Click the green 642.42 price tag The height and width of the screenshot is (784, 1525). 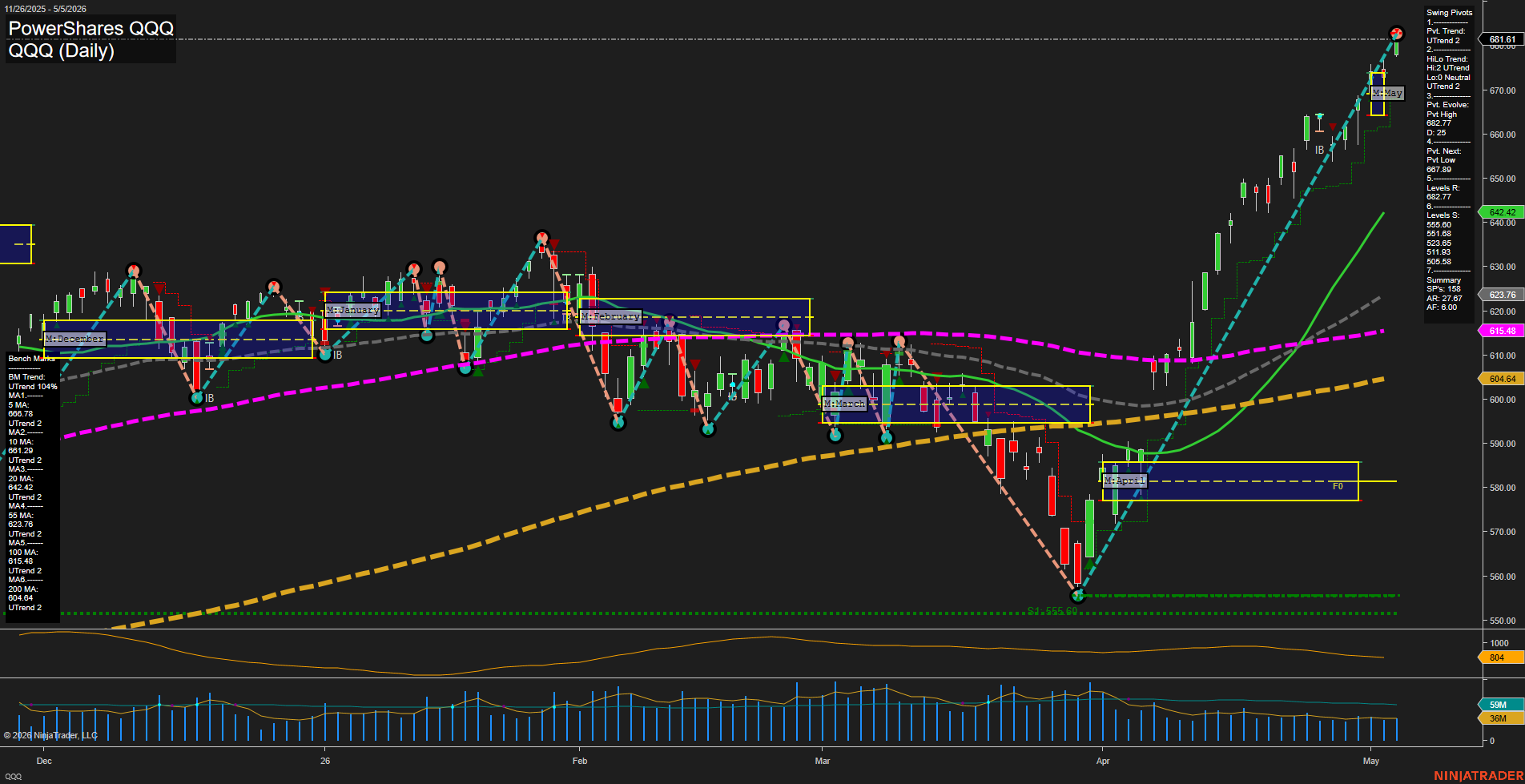(x=1502, y=212)
